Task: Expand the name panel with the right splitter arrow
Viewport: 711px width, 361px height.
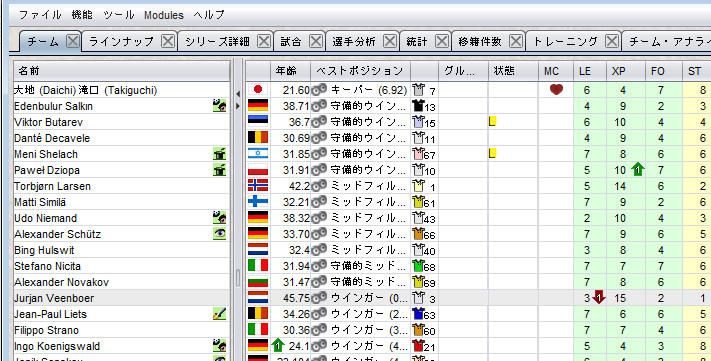Action: pos(238,107)
